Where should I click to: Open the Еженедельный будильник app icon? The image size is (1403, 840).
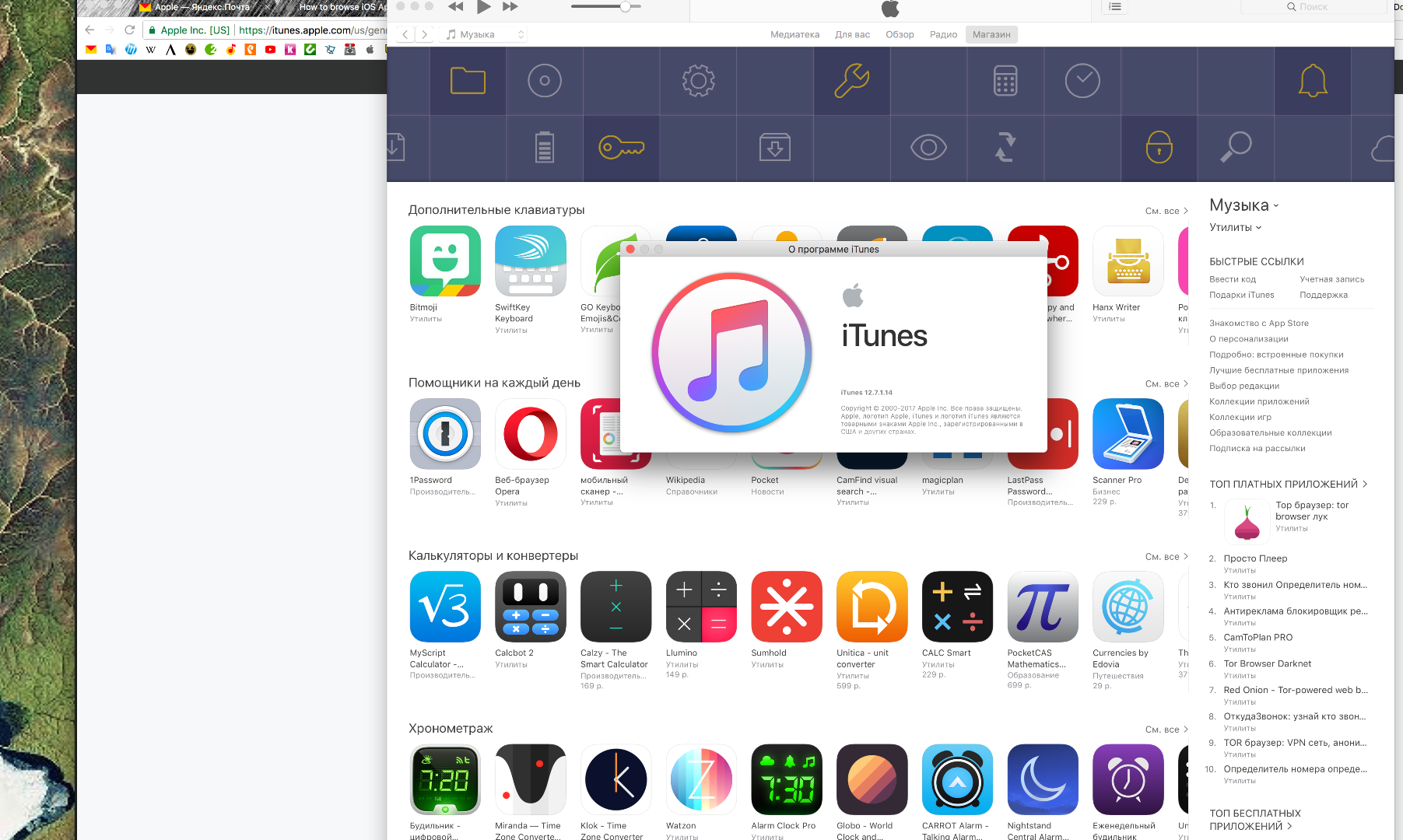click(1128, 779)
